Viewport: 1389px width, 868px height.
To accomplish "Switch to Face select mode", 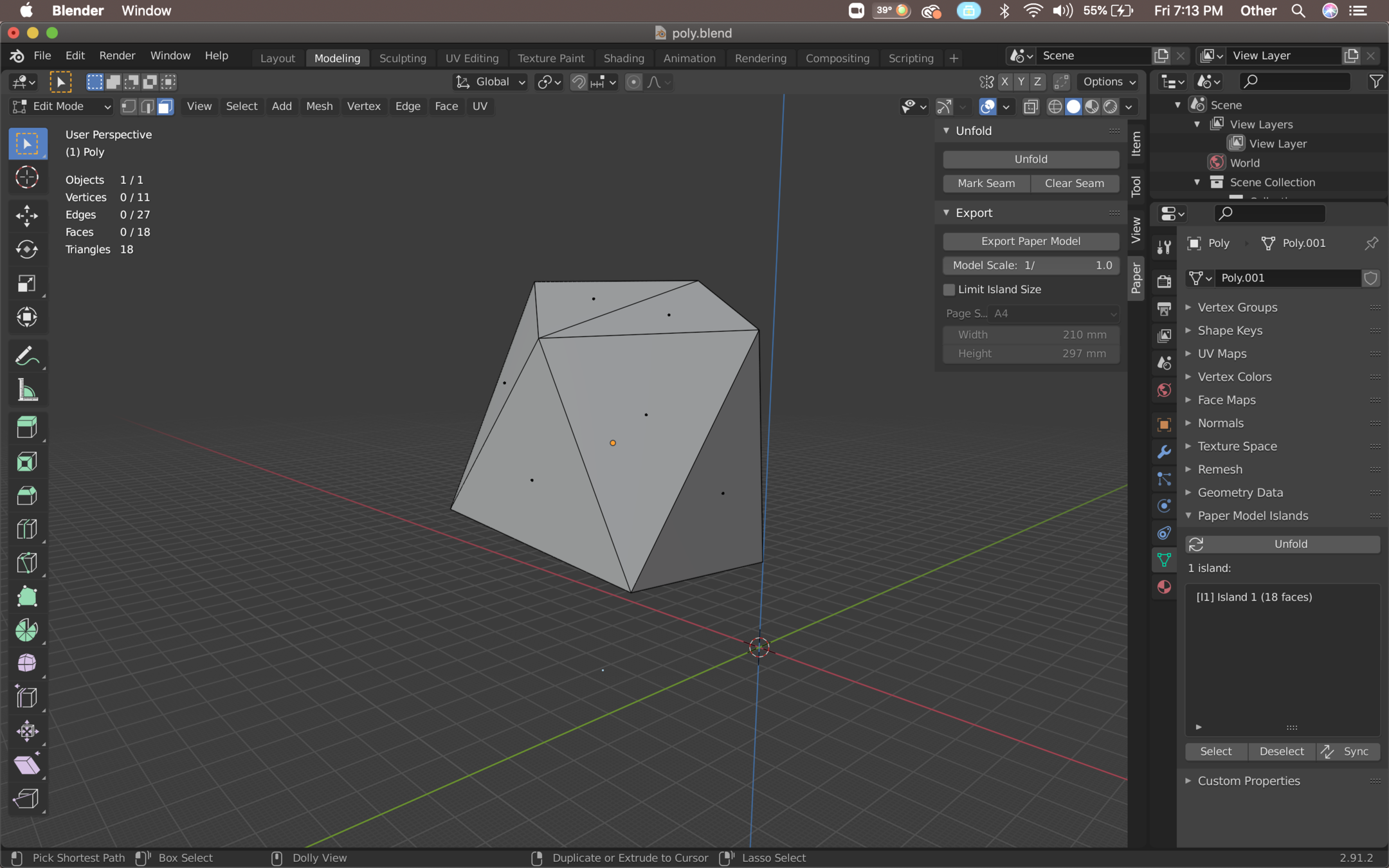I will 165,107.
